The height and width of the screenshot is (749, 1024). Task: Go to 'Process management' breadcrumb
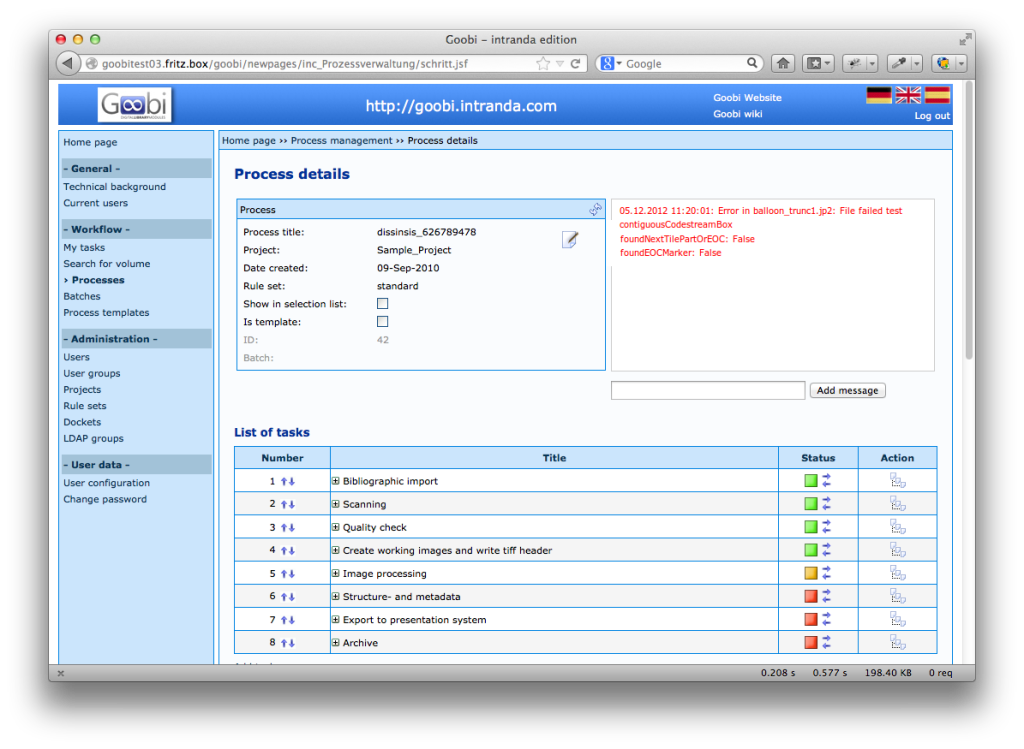[342, 140]
